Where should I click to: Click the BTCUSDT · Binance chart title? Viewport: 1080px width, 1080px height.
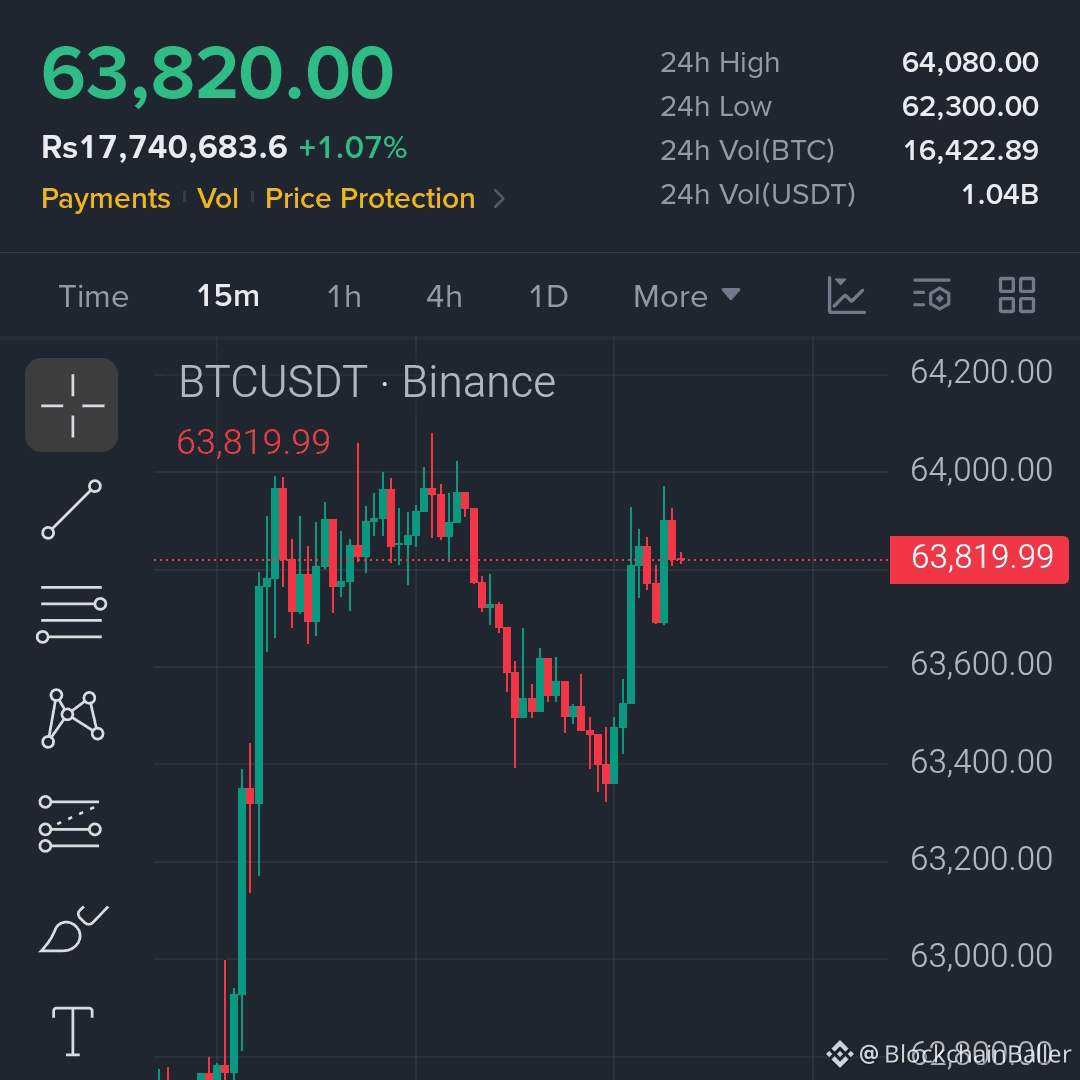coord(367,382)
